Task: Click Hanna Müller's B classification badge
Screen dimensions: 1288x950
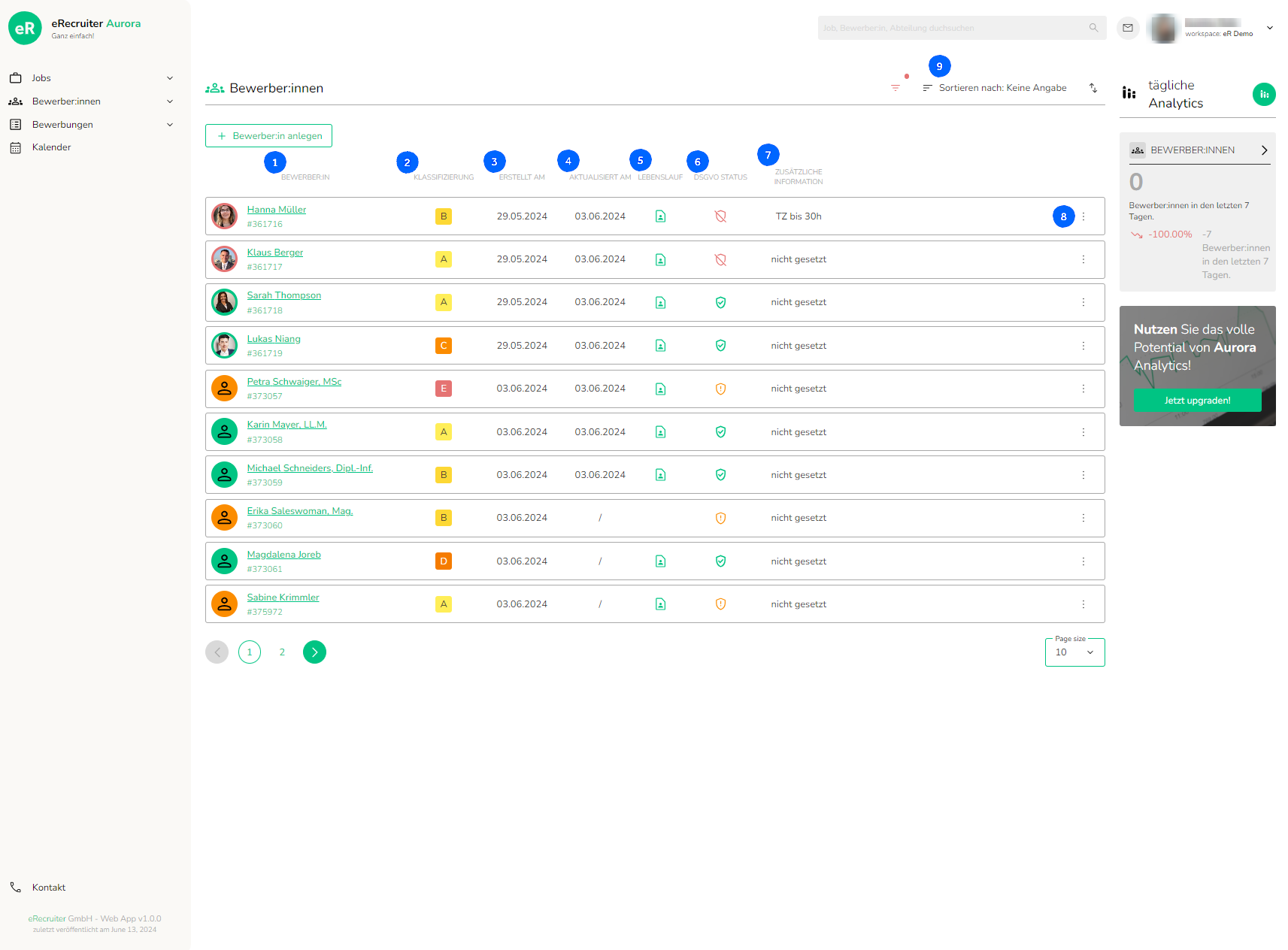Action: (444, 216)
